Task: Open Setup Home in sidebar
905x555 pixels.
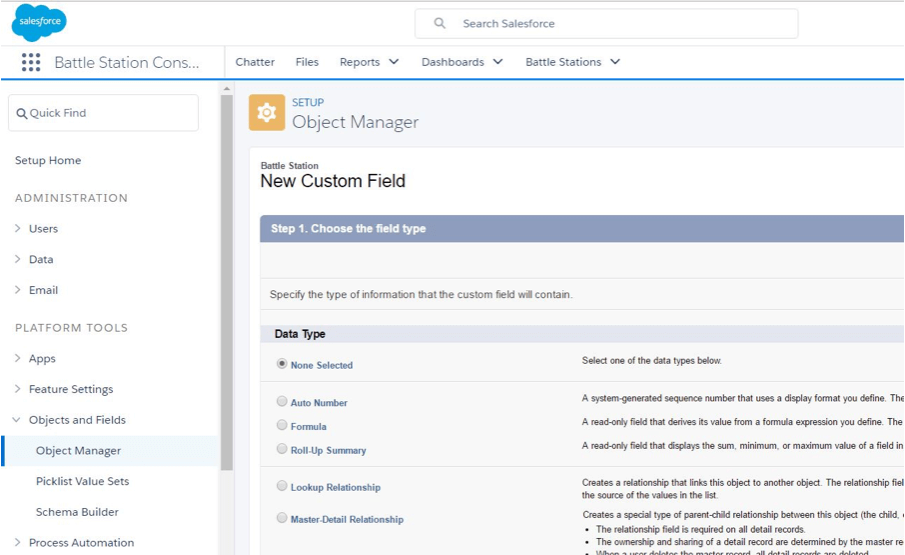Action: (x=48, y=160)
